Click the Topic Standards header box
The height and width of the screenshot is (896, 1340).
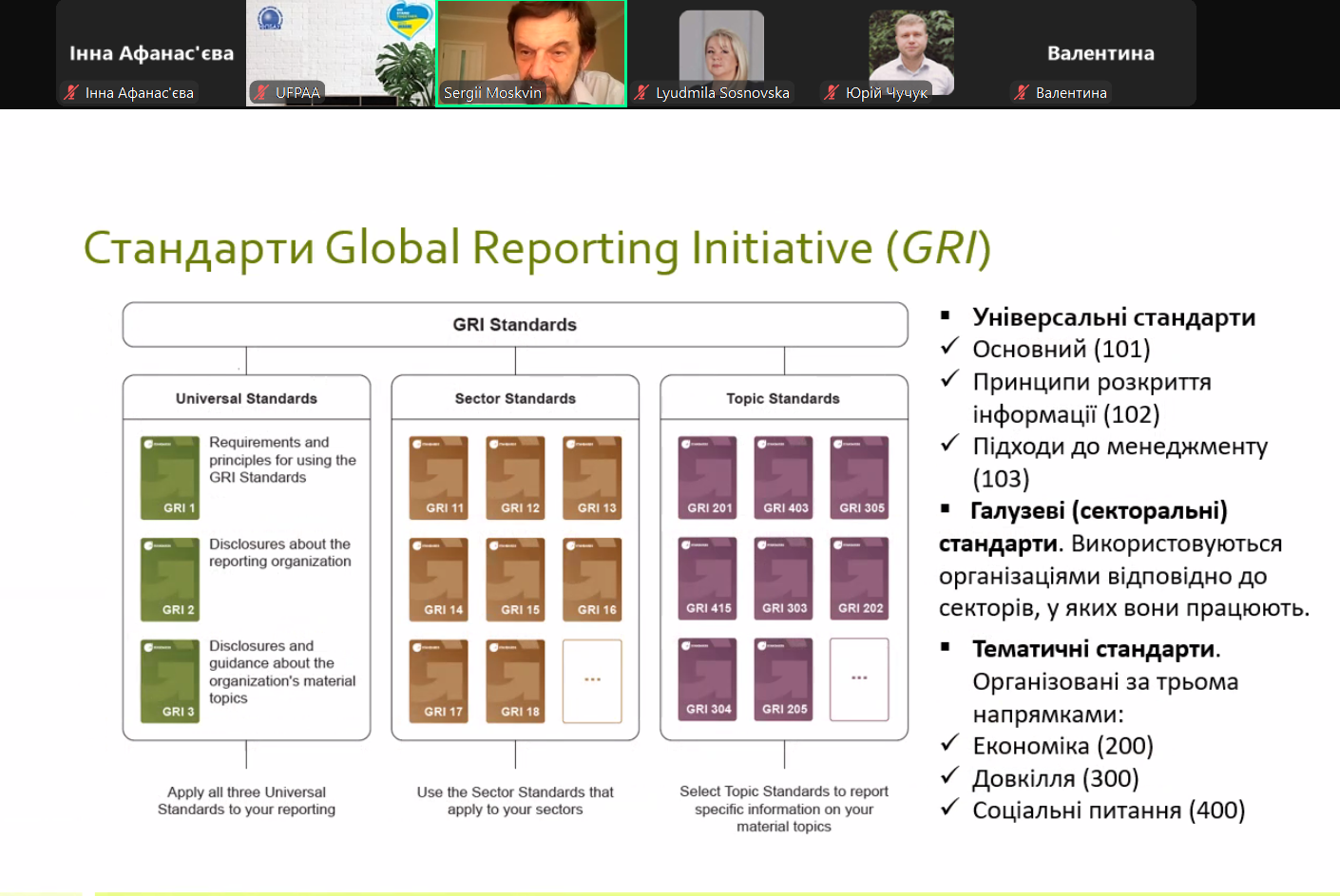coord(783,398)
